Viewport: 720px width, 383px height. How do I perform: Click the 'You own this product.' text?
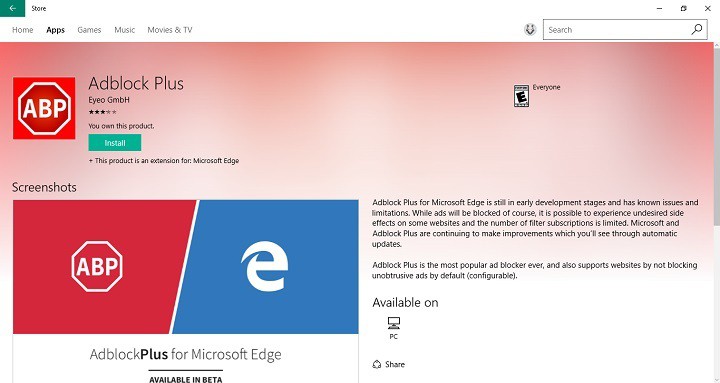tap(121, 126)
